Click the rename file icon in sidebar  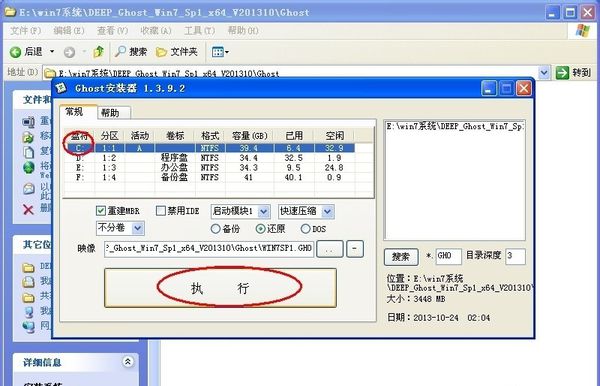tap(28, 122)
